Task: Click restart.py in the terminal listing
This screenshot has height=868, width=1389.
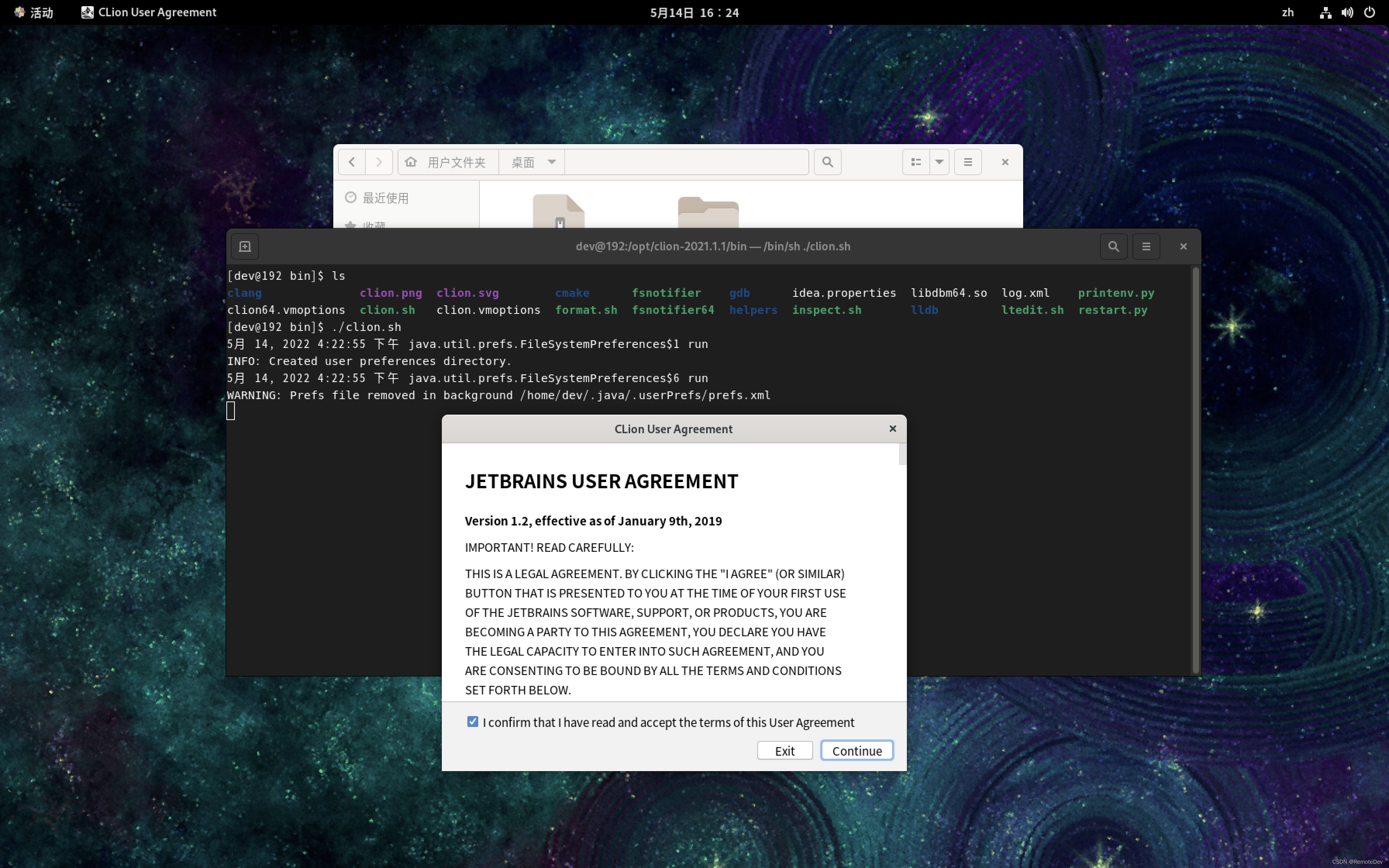Action: pos(1112,310)
